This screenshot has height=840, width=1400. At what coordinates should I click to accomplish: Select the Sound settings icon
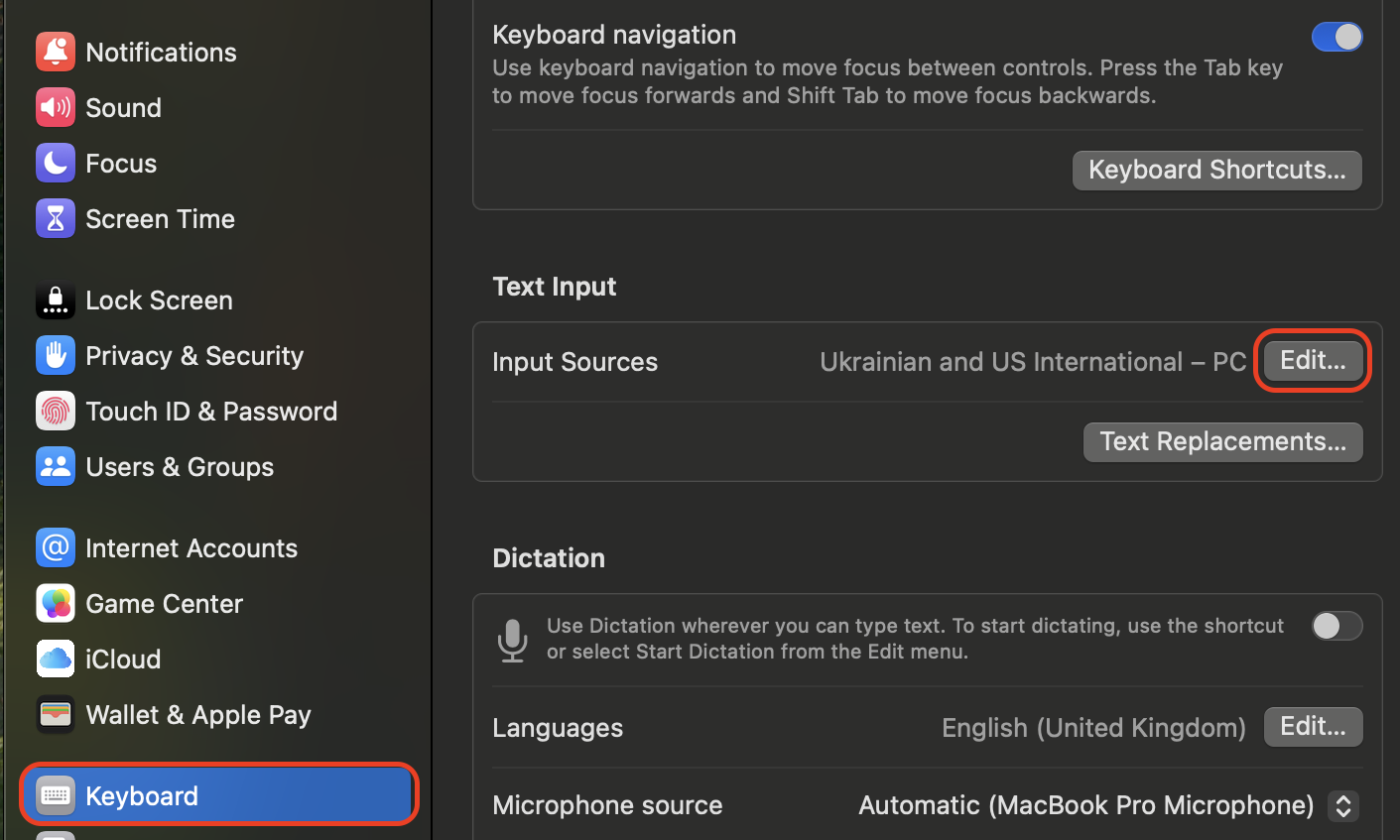coord(56,107)
